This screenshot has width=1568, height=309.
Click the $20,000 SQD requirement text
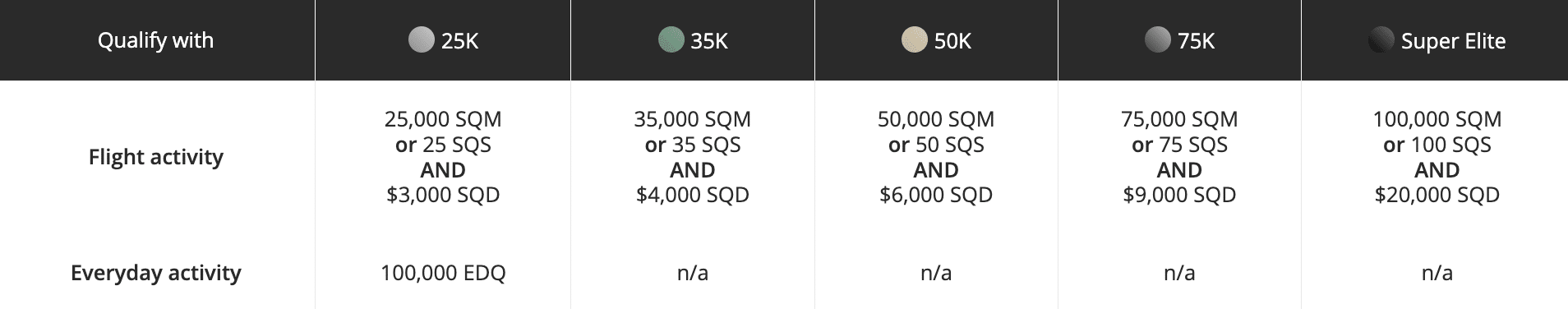[x=1437, y=195]
